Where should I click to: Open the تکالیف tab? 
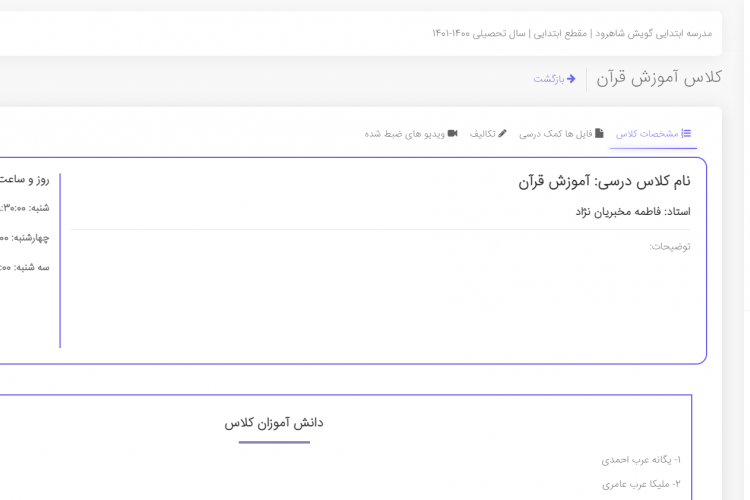[x=488, y=134]
